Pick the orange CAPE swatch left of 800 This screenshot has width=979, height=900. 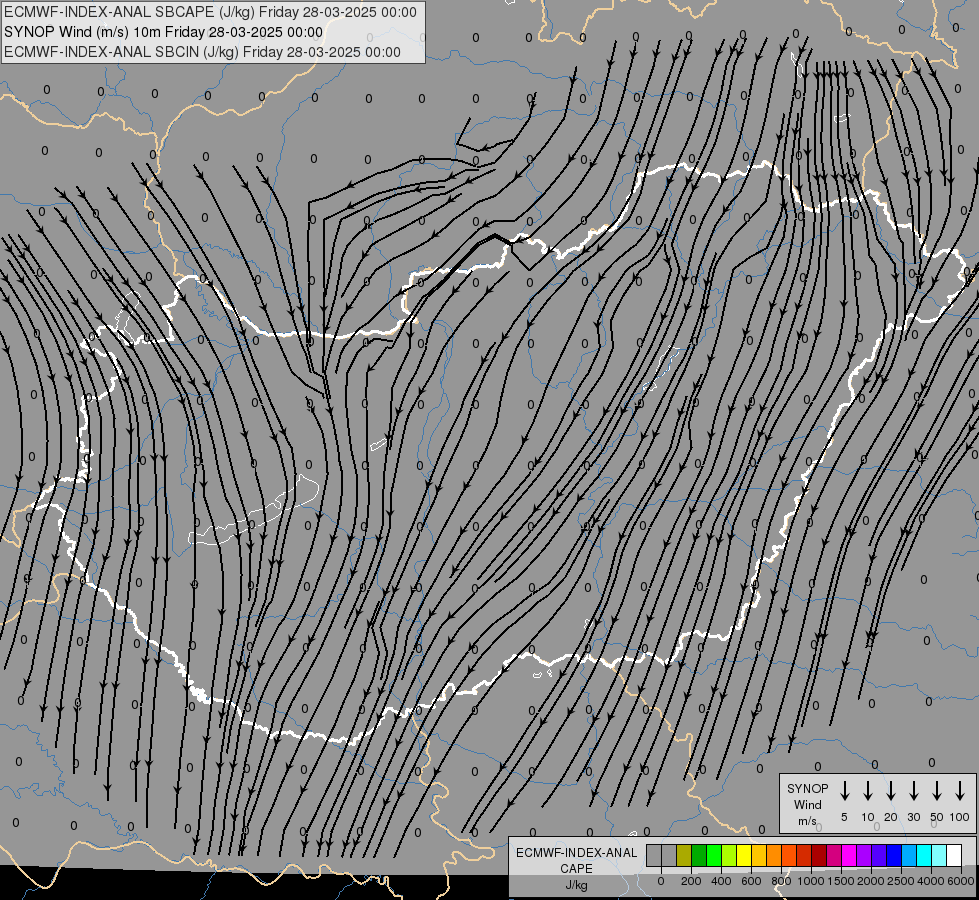coord(774,855)
